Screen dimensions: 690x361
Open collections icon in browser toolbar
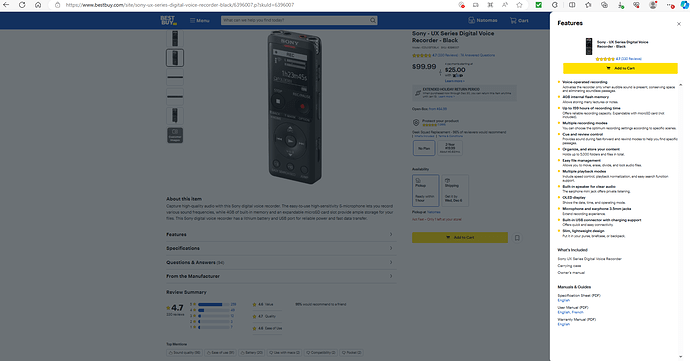point(604,5)
